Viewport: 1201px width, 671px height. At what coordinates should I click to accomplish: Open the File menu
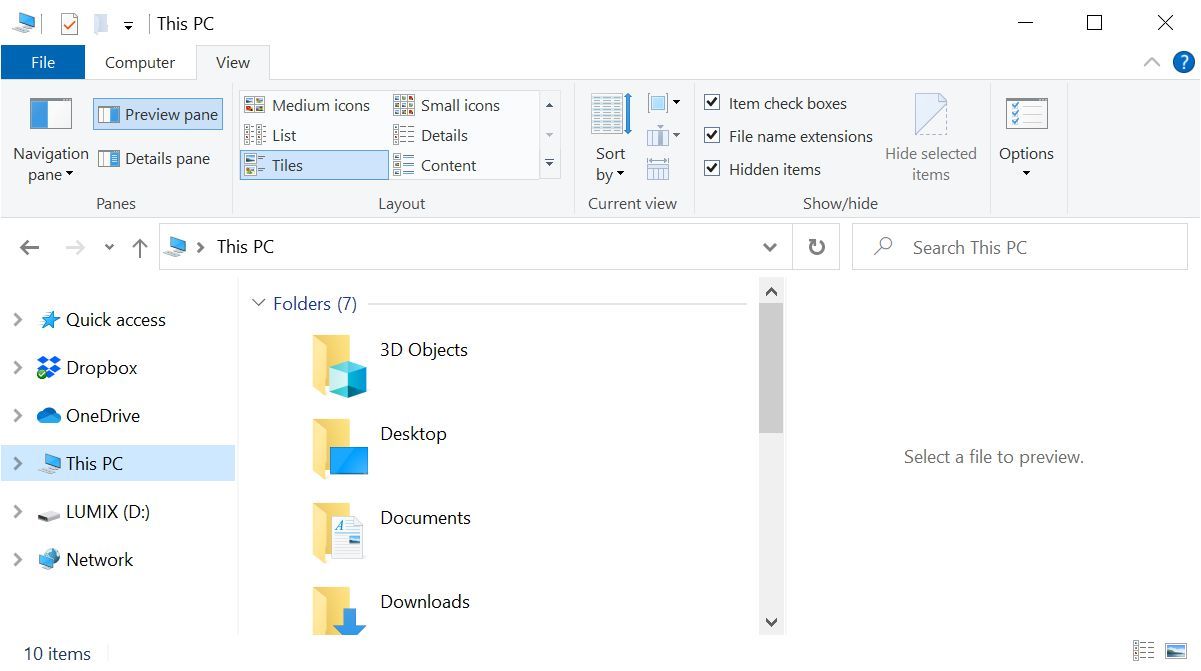43,62
